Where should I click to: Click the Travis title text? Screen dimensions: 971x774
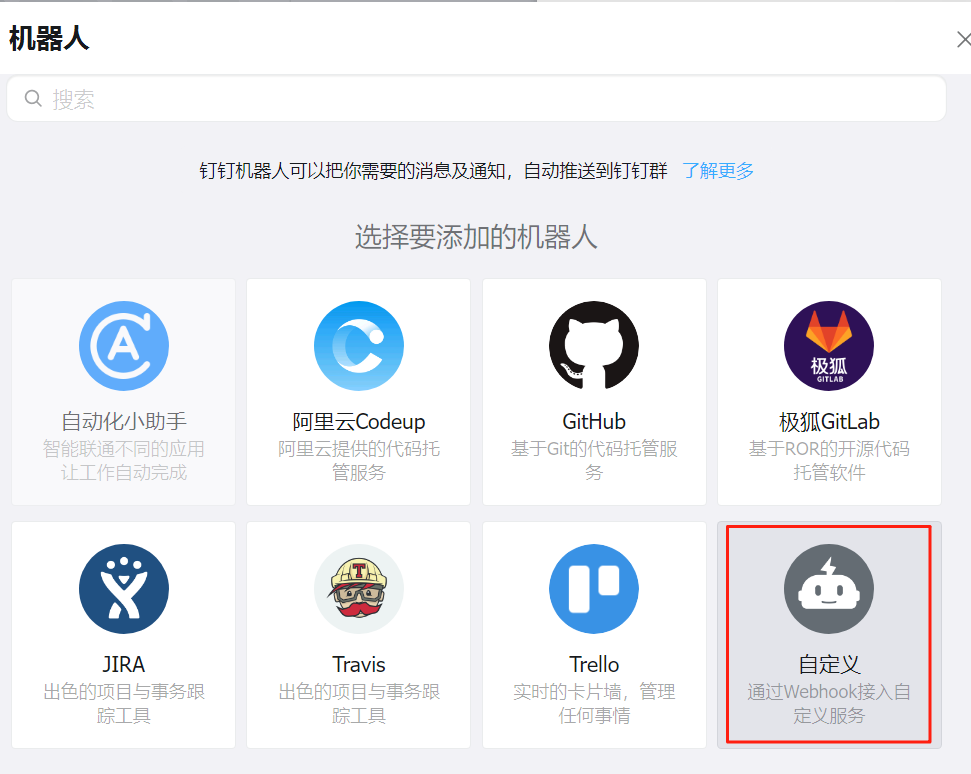[359, 664]
